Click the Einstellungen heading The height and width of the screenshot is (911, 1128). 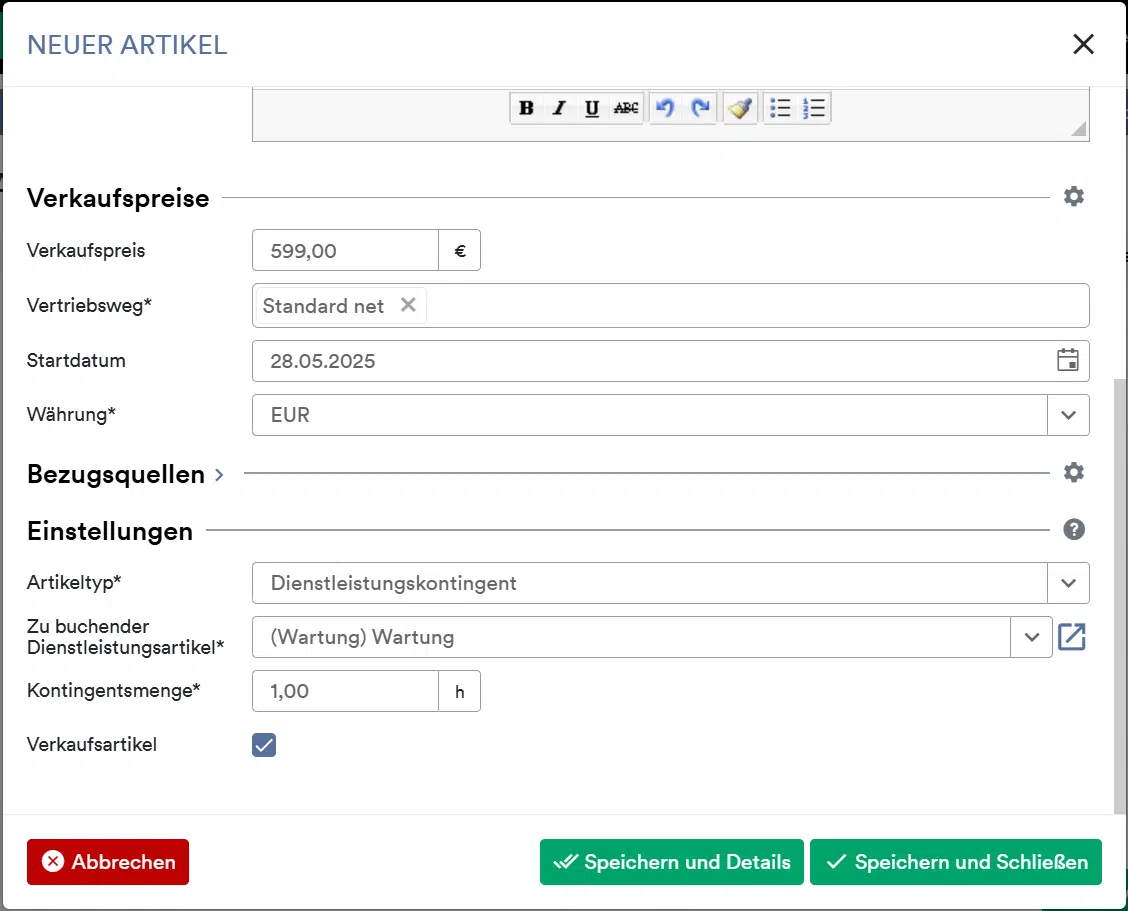click(110, 531)
